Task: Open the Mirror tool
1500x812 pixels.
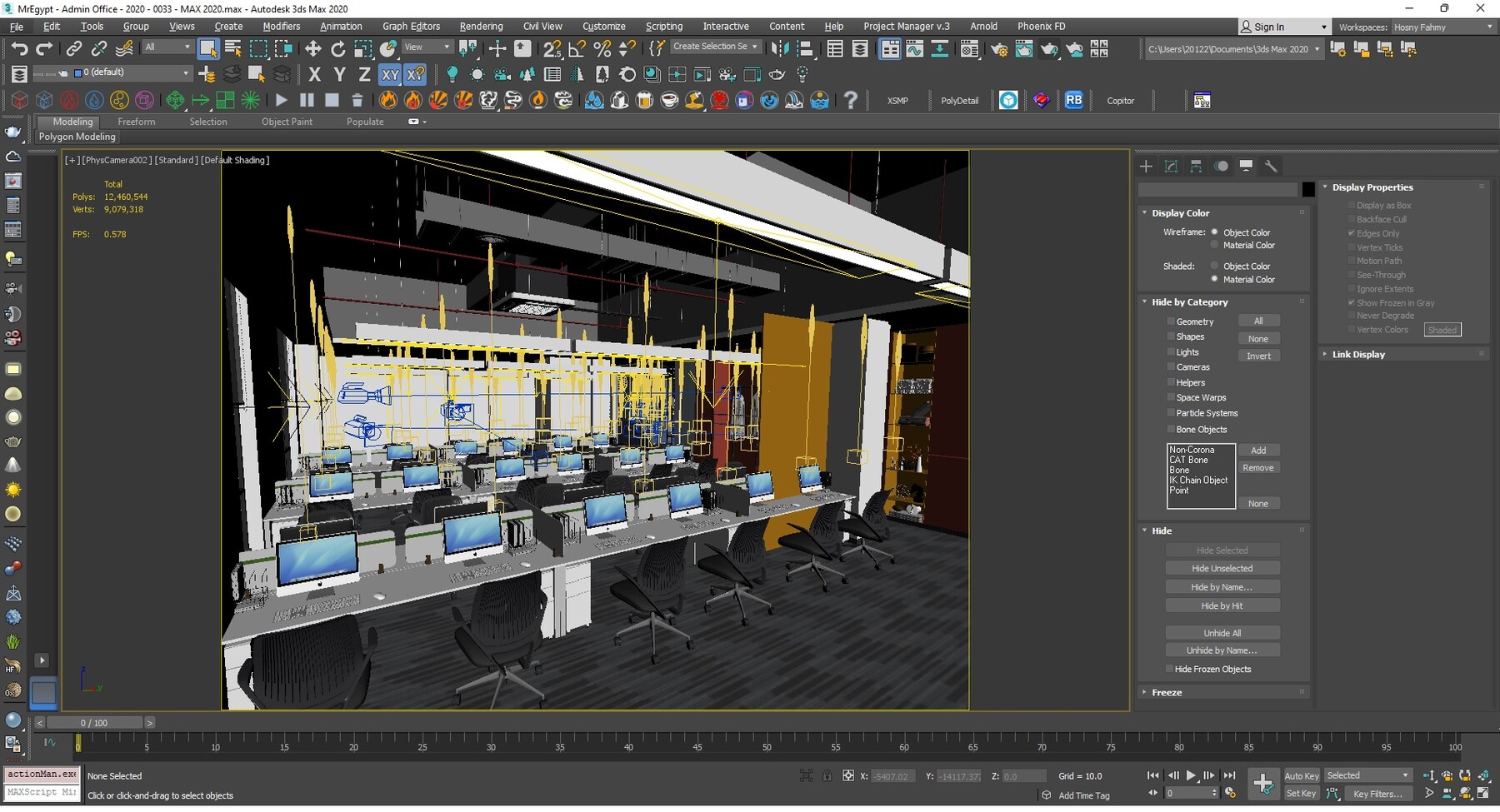Action: 780,48
